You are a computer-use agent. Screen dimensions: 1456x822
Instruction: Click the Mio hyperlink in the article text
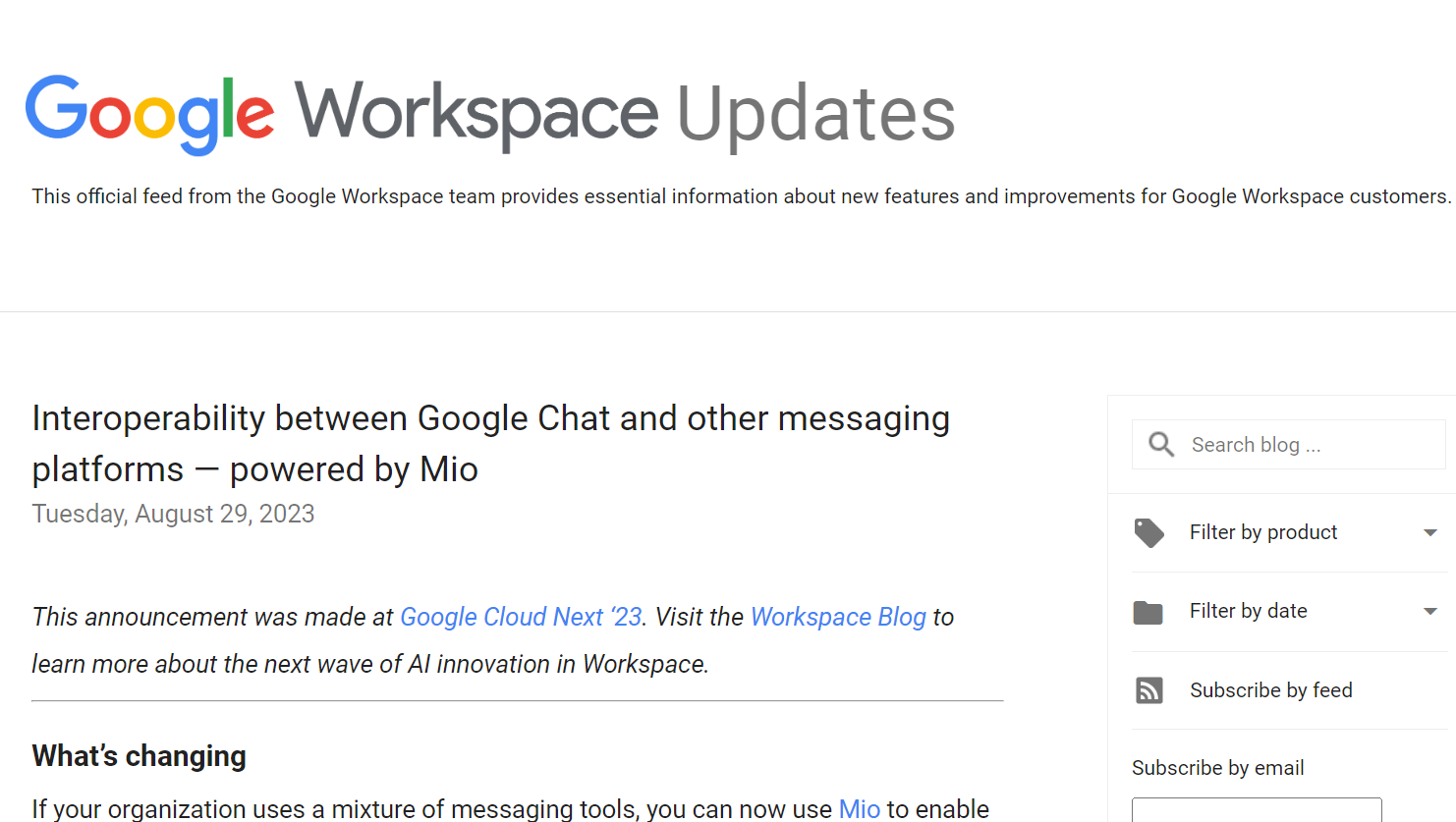(859, 809)
